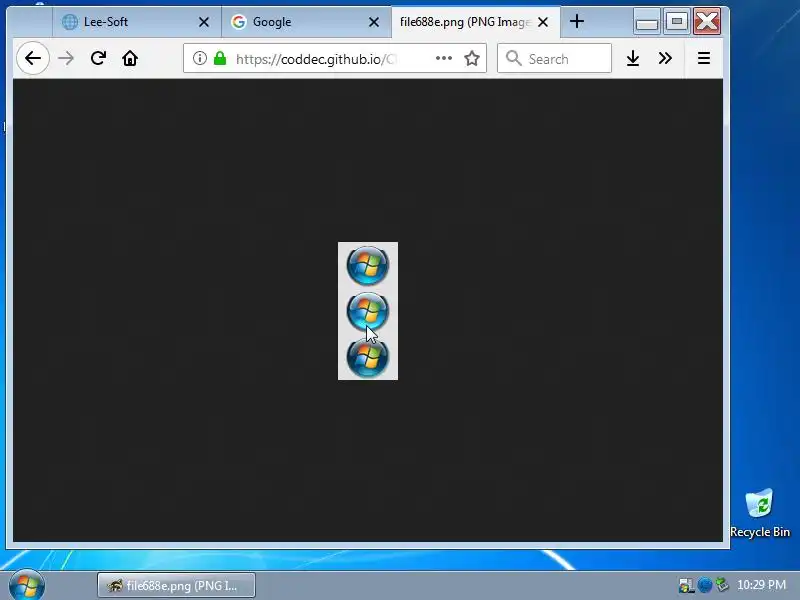
Task: Click the green secure connection padlock
Action: pyautogui.click(x=220, y=58)
